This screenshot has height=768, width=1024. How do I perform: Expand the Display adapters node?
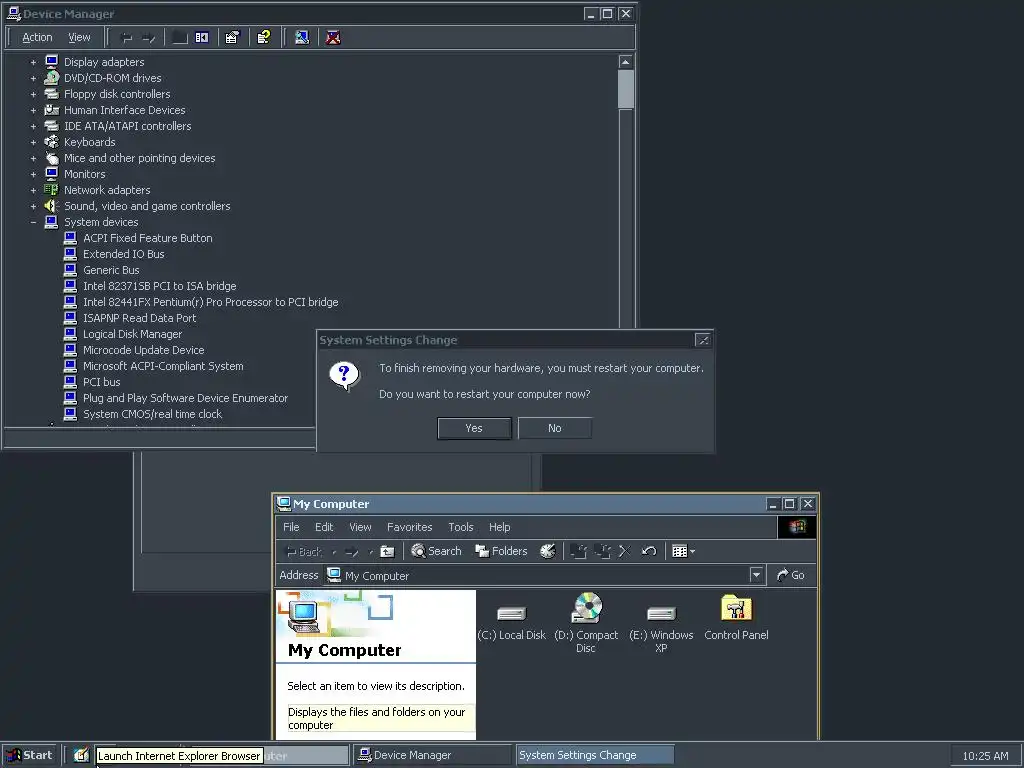(x=33, y=62)
